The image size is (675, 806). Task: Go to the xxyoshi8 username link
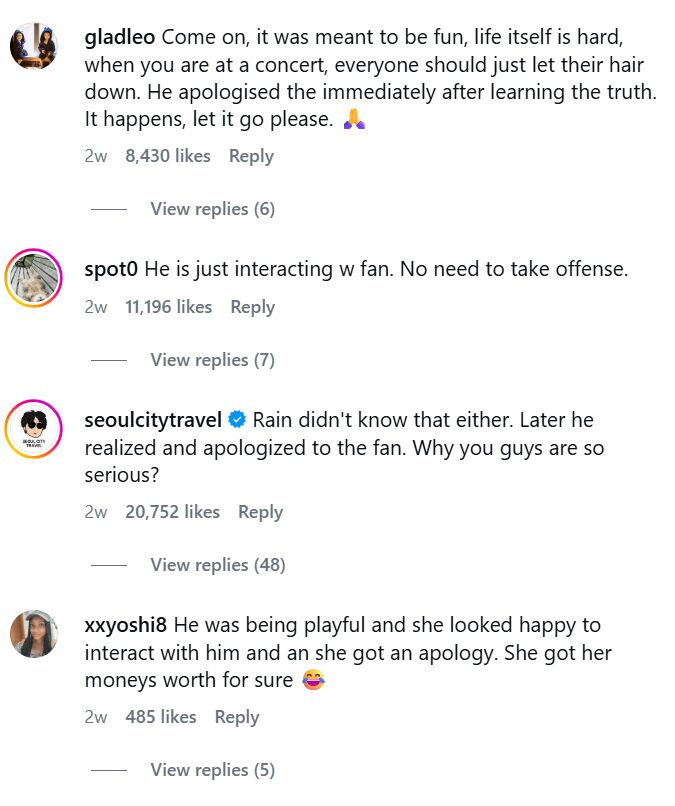(x=126, y=625)
